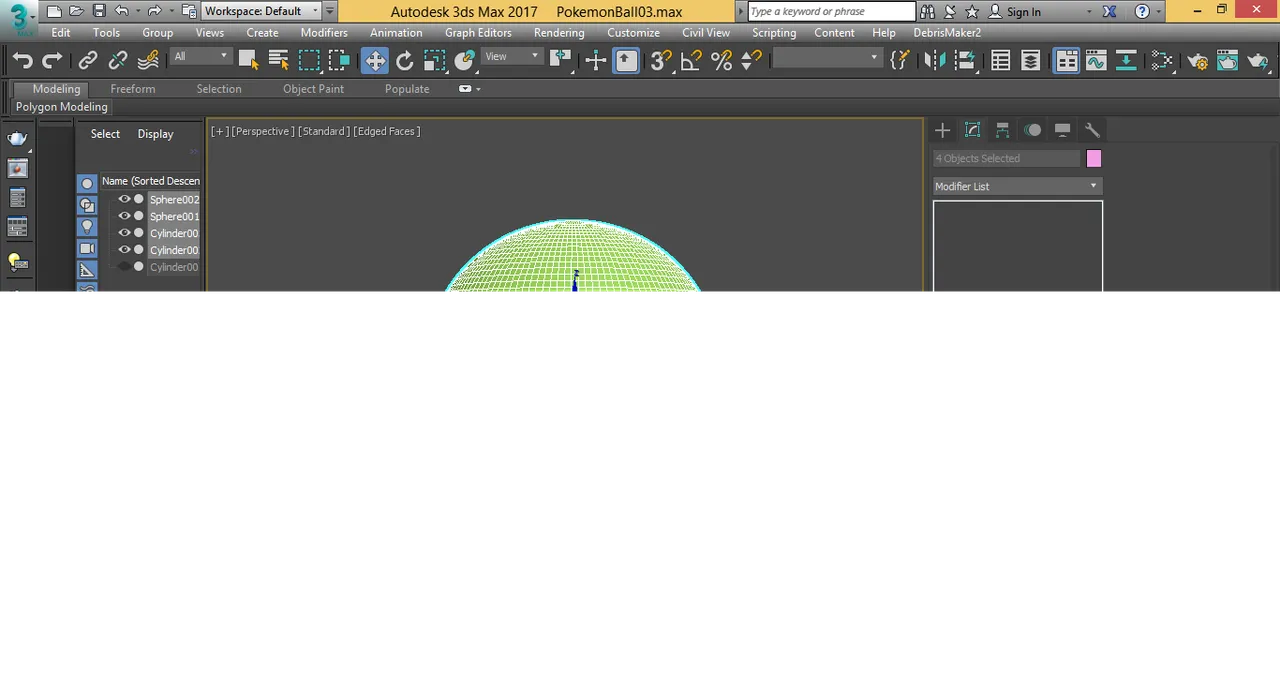
Task: Toggle Percent Snap button
Action: 721,61
